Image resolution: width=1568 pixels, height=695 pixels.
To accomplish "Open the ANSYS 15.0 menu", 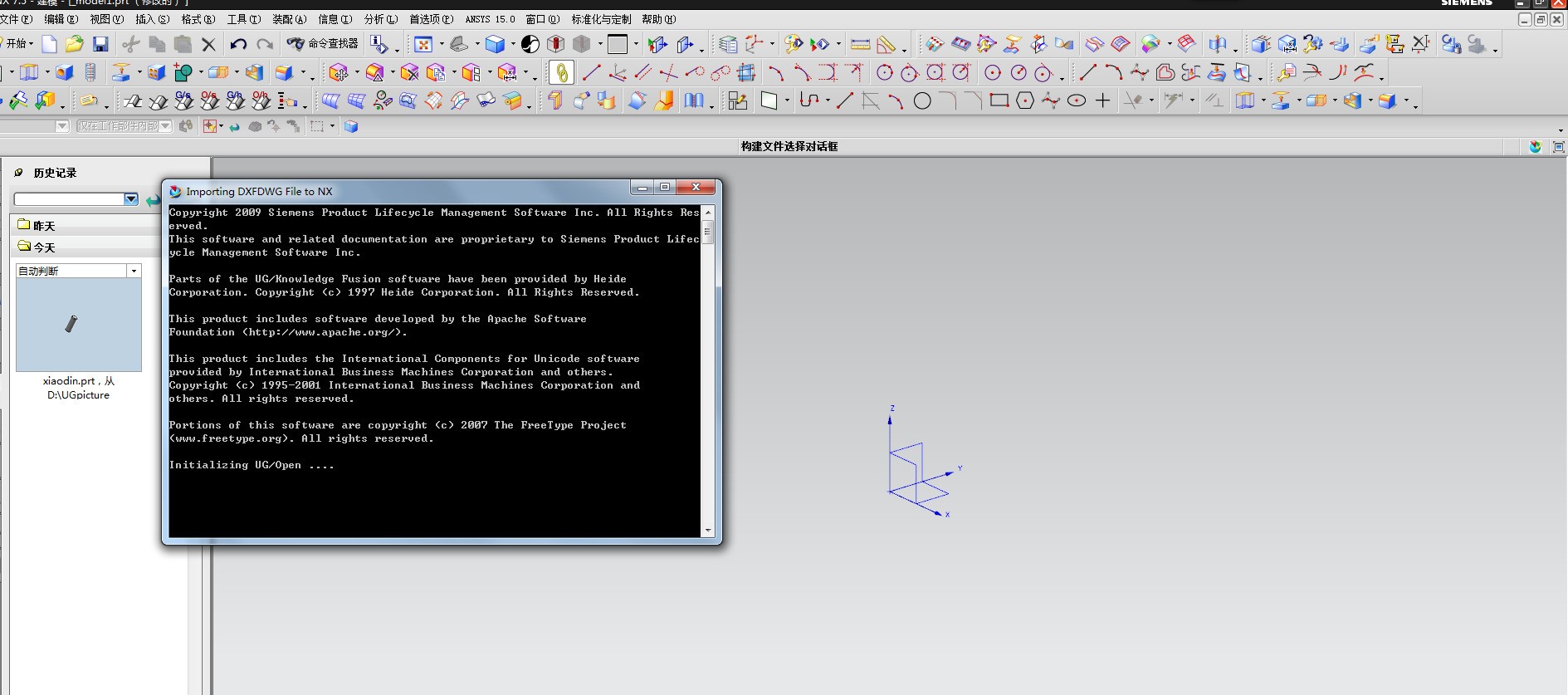I will (x=490, y=19).
